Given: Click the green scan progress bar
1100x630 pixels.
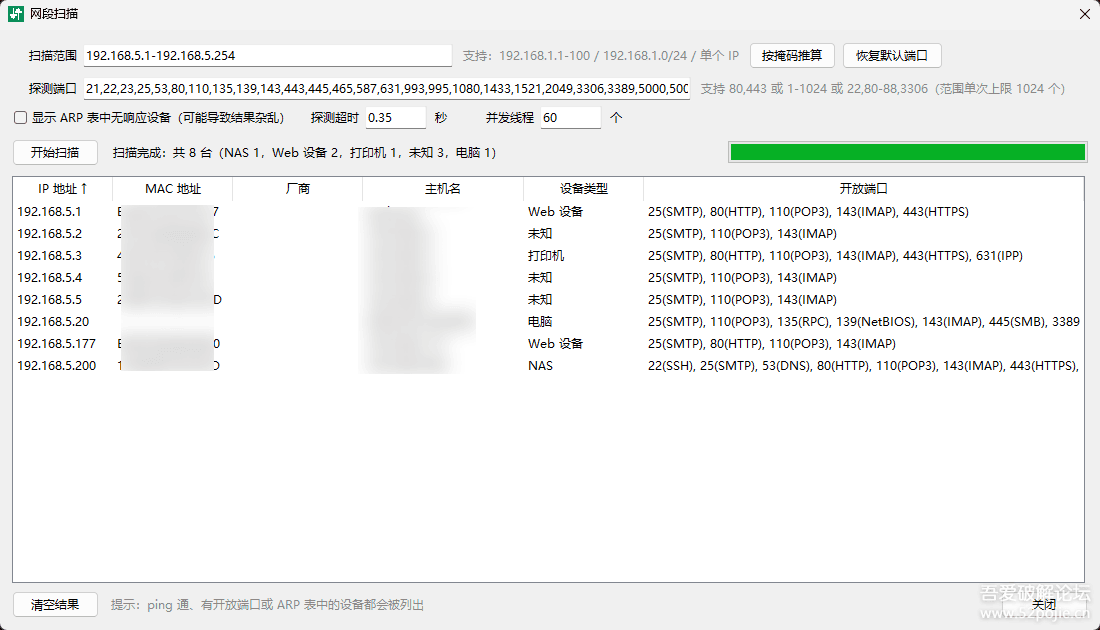Looking at the screenshot, I should 907,152.
